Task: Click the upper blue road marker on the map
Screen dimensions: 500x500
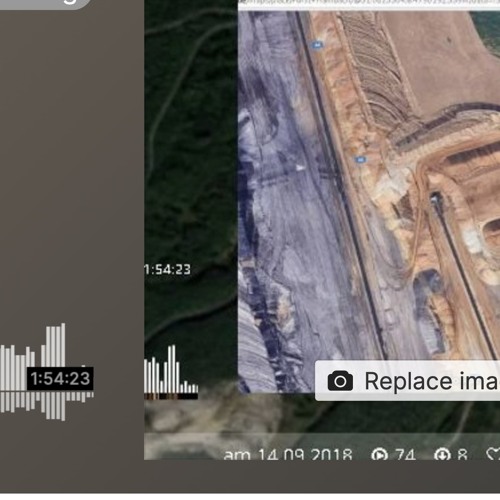Action: point(317,44)
